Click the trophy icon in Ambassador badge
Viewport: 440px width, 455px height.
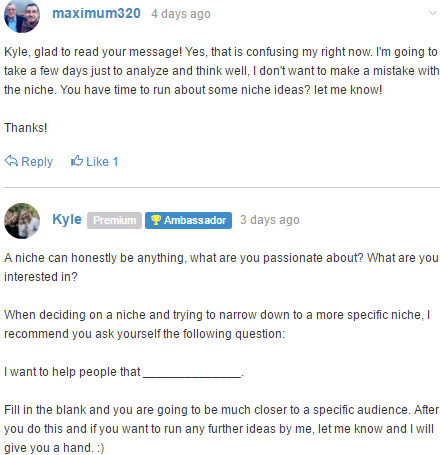[x=155, y=220]
